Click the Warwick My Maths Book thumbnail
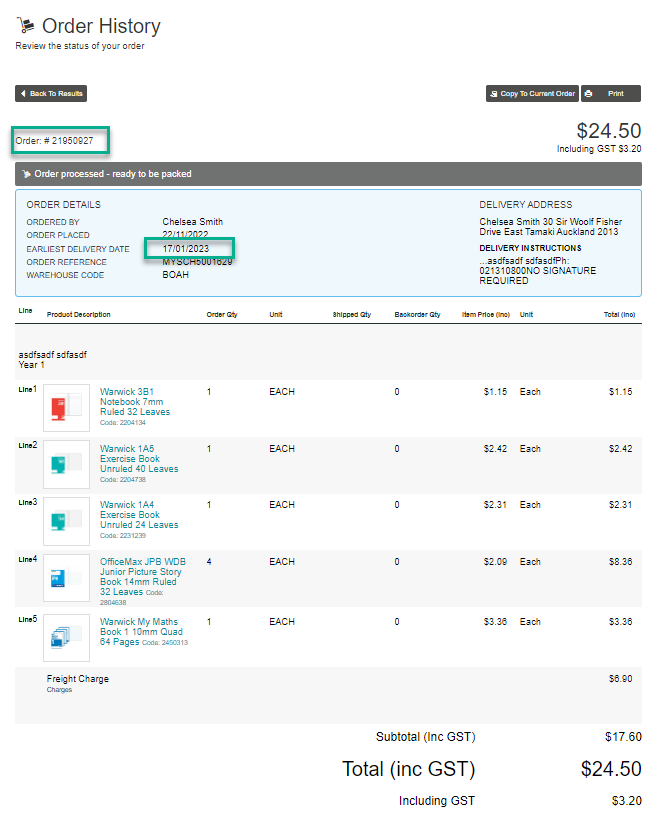Screen dimensions: 670x820 click(66, 638)
